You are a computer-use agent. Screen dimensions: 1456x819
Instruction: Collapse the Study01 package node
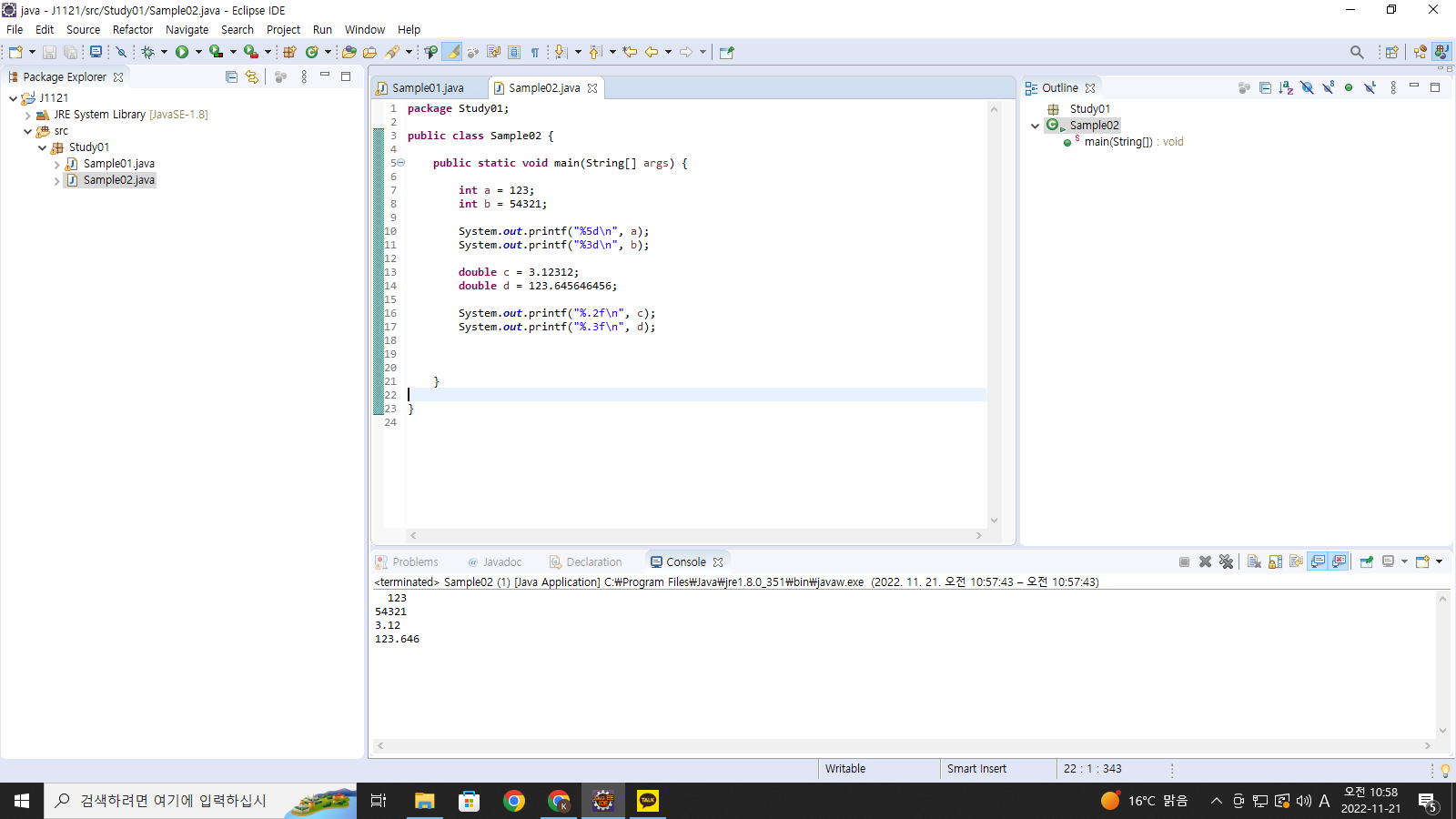point(42,147)
